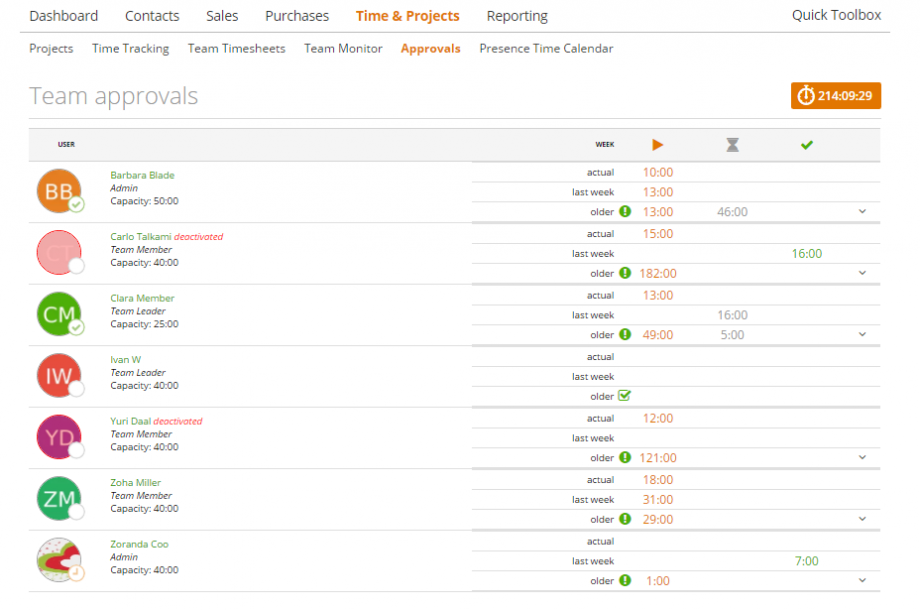Screen dimensions: 920x610
Task: Click the green checkmark approval column icon
Action: pyautogui.click(x=806, y=144)
